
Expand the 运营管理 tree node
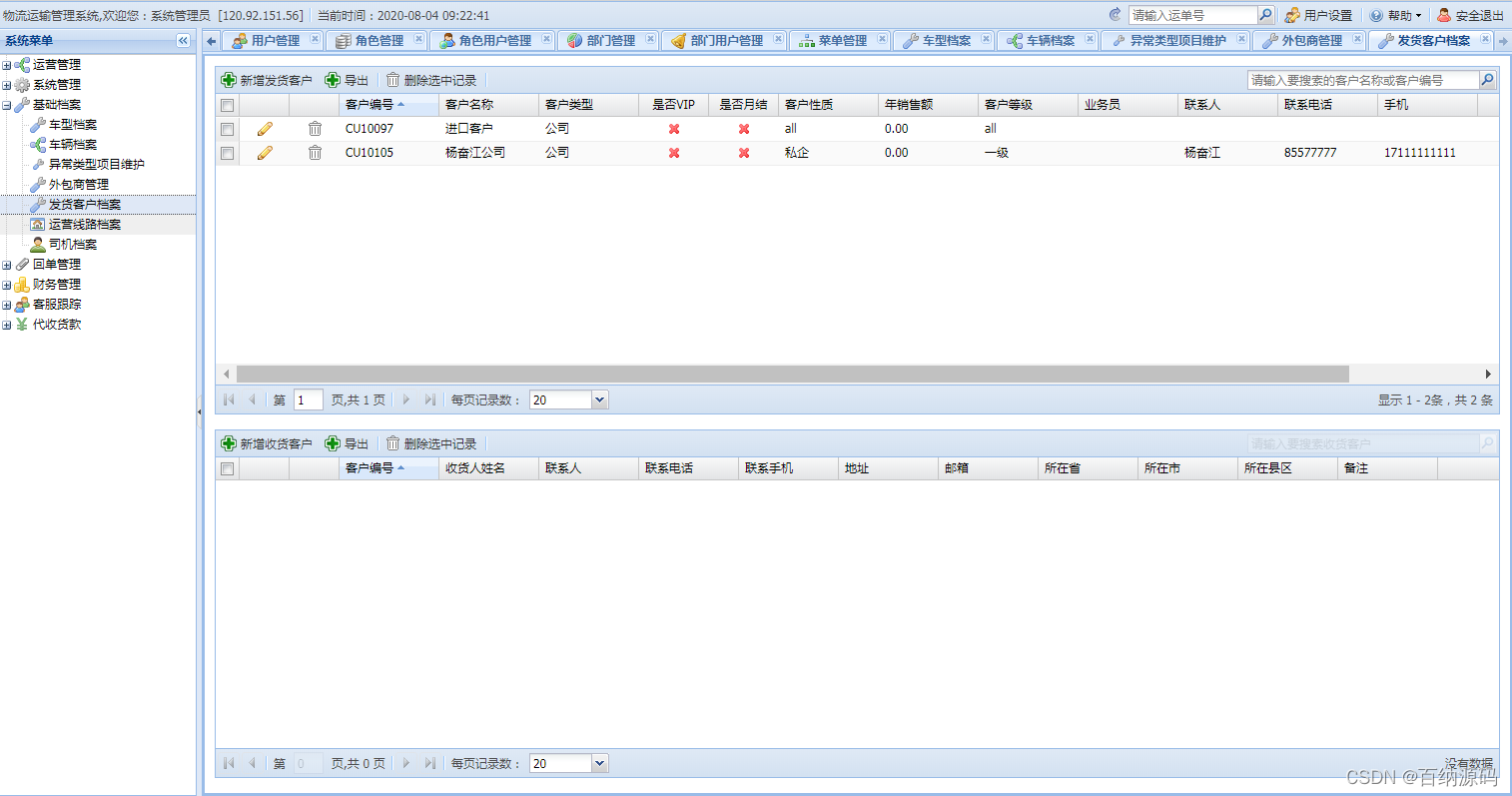point(7,65)
